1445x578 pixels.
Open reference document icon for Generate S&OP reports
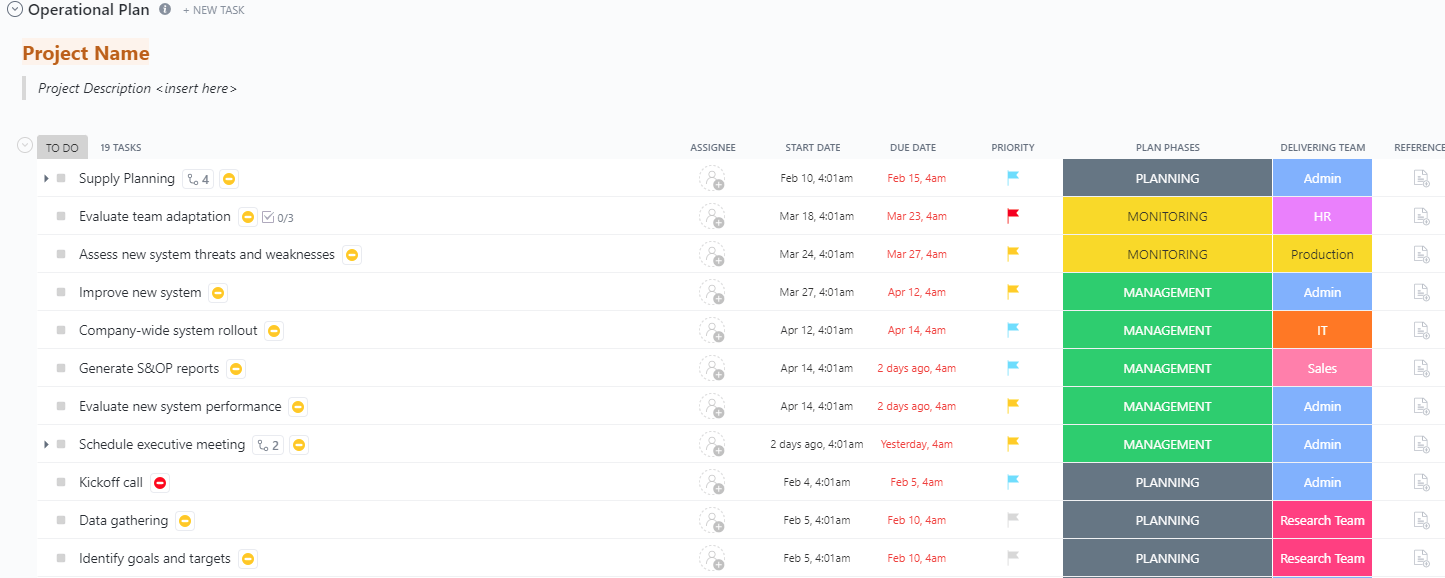coord(1421,369)
